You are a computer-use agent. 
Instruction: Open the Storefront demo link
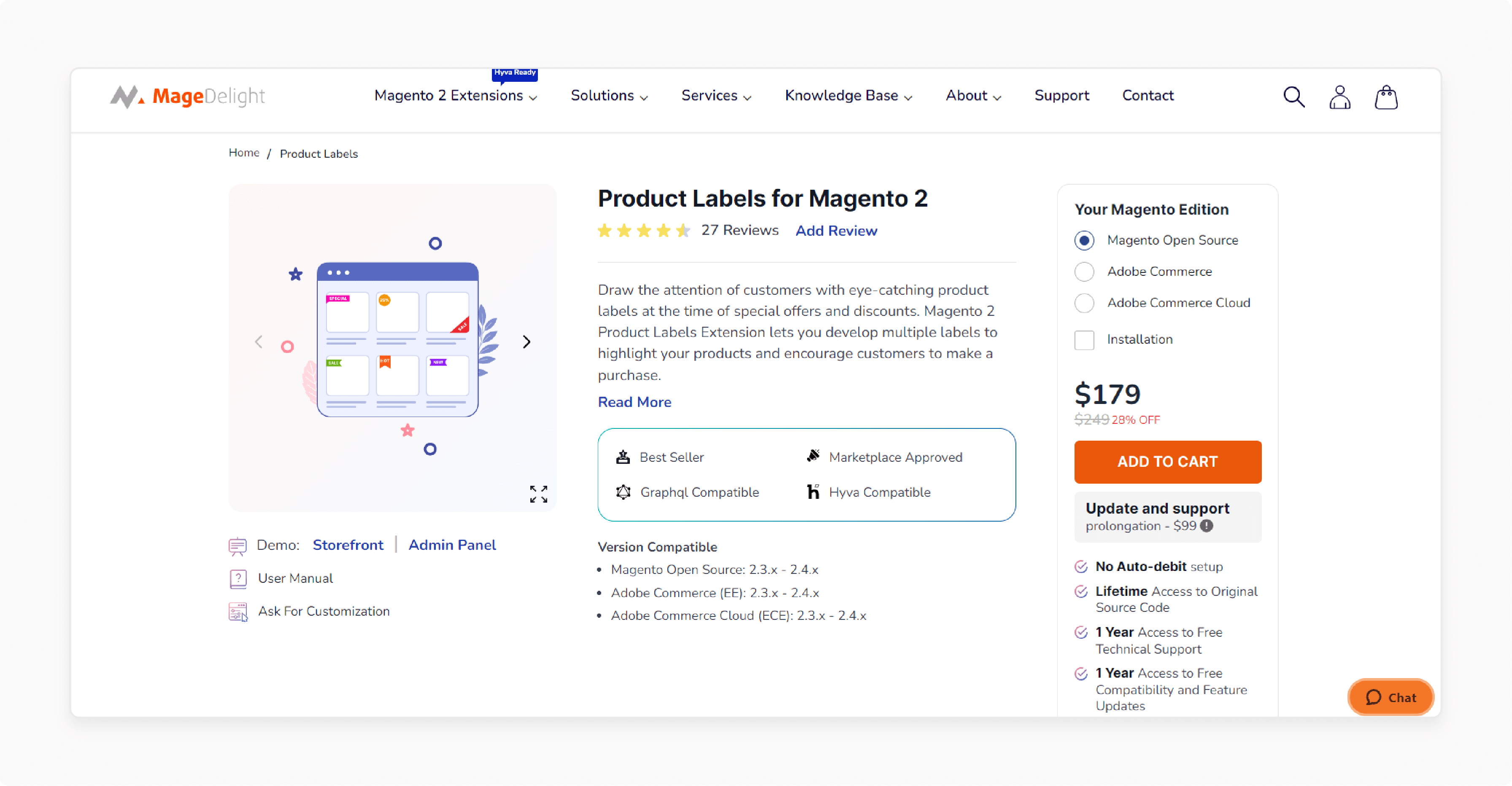coord(348,545)
